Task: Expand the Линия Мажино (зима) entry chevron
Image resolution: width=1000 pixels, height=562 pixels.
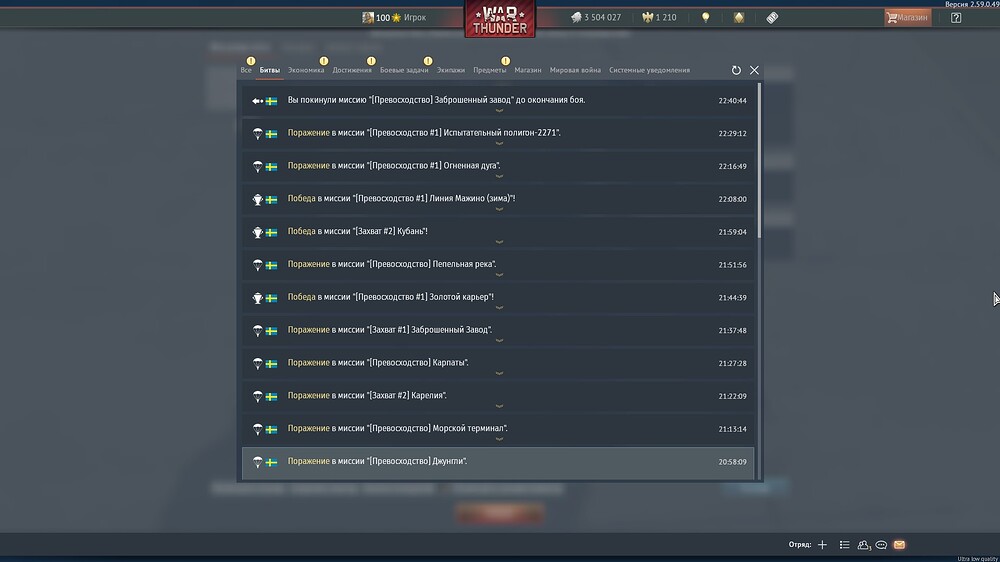Action: [x=499, y=209]
